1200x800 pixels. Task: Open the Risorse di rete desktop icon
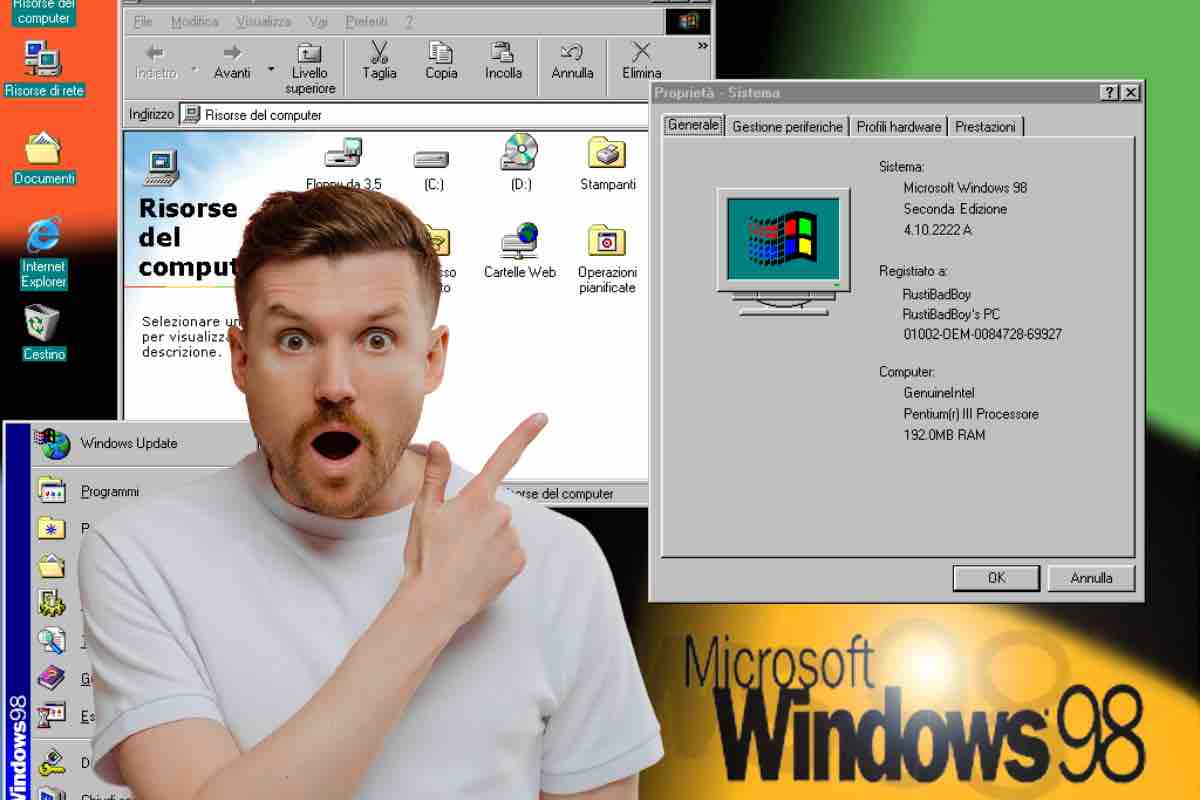coord(44,69)
